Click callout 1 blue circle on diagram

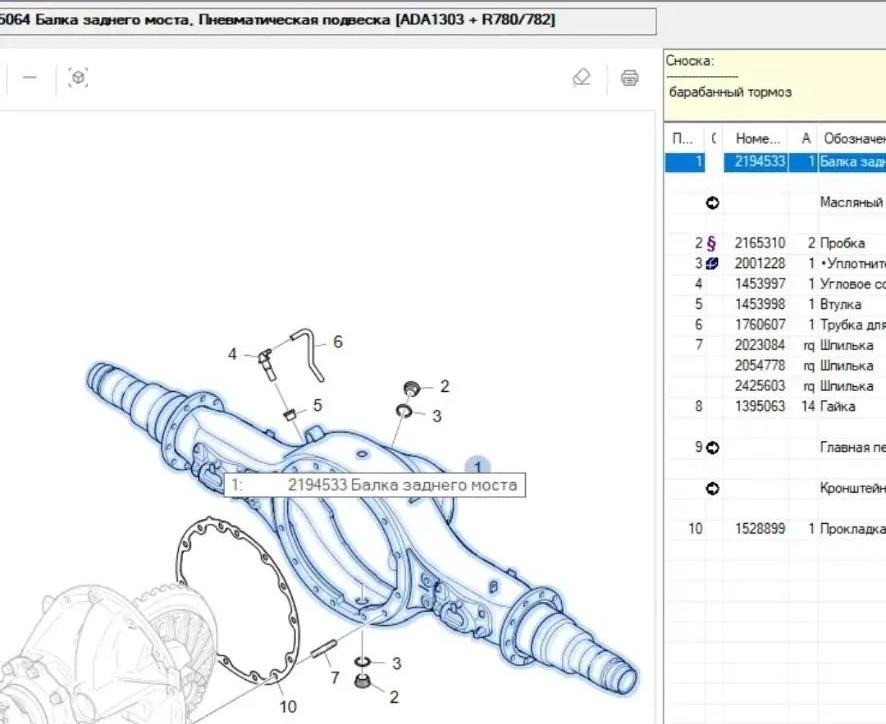[477, 467]
